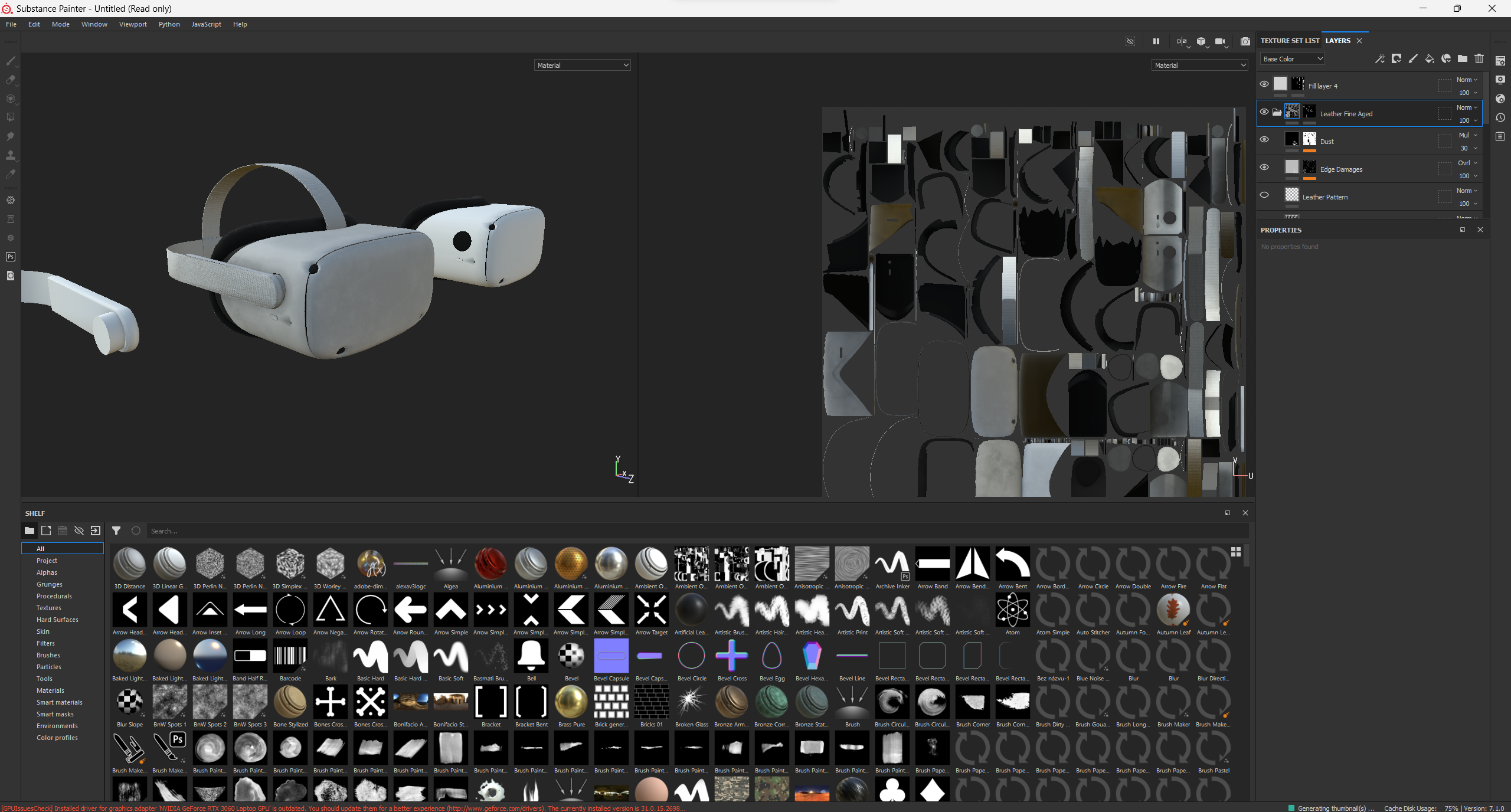
Task: Open the Photoshop export icon in left toolbar
Action: coord(11,257)
